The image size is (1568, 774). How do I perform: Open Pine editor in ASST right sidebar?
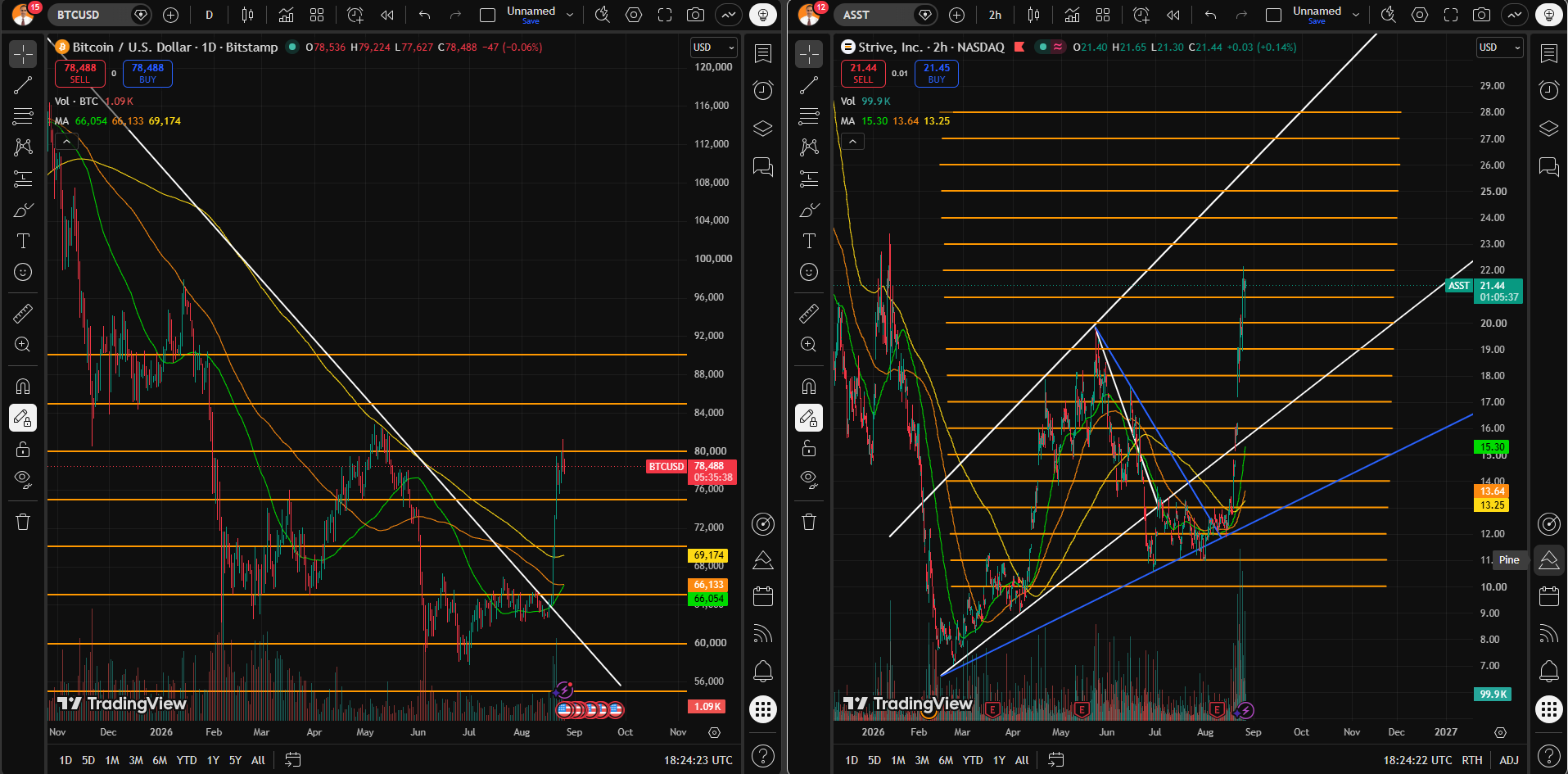[x=1549, y=560]
